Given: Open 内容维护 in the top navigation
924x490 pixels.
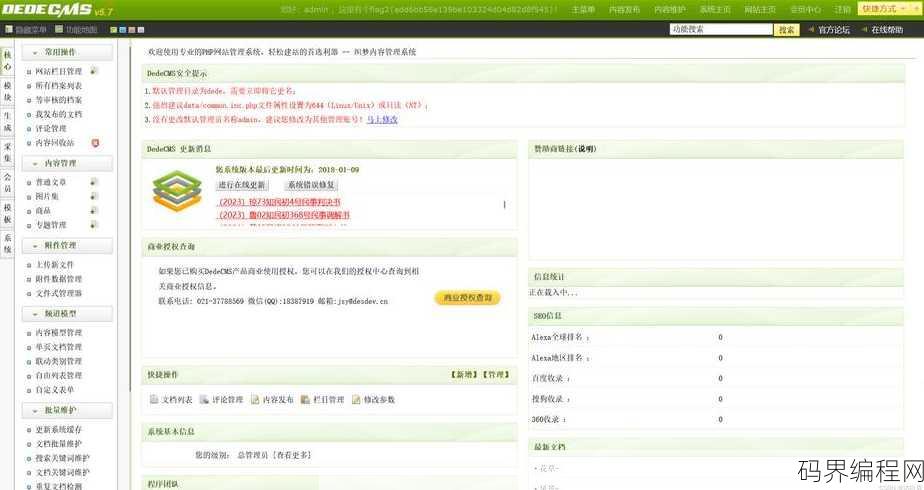Looking at the screenshot, I should coord(670,9).
